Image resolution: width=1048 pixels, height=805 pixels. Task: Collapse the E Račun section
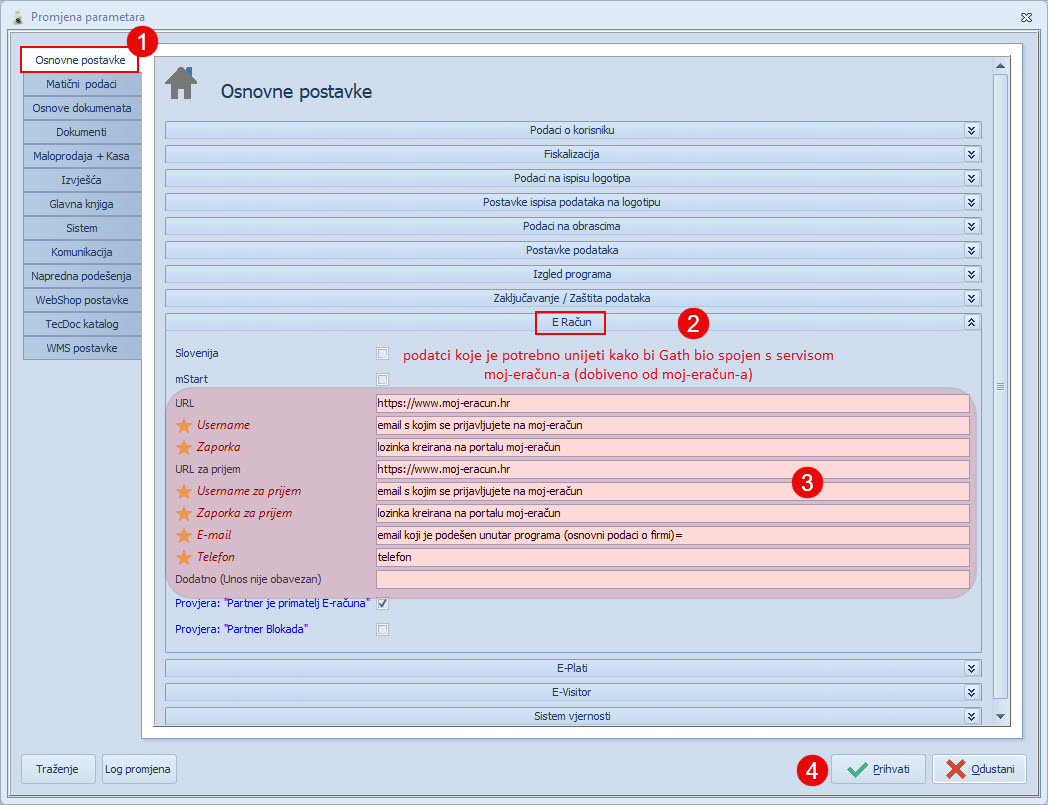click(x=970, y=323)
